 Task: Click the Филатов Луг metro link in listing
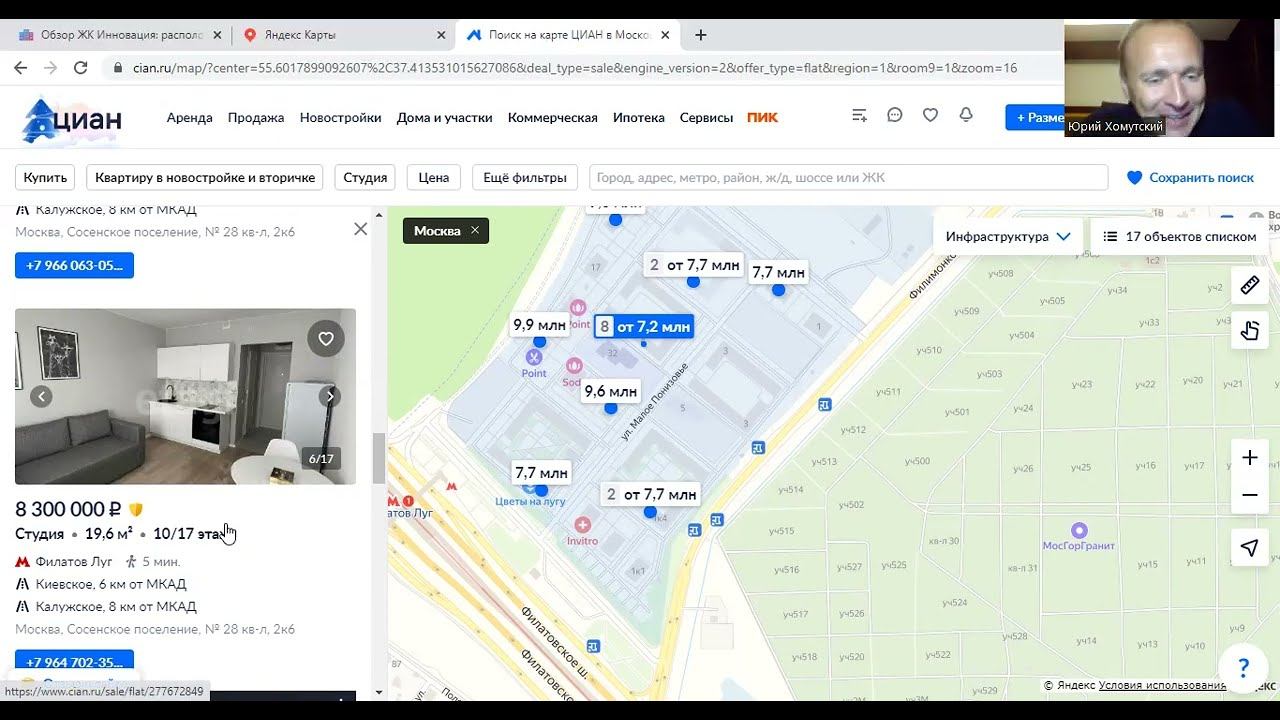(x=74, y=562)
